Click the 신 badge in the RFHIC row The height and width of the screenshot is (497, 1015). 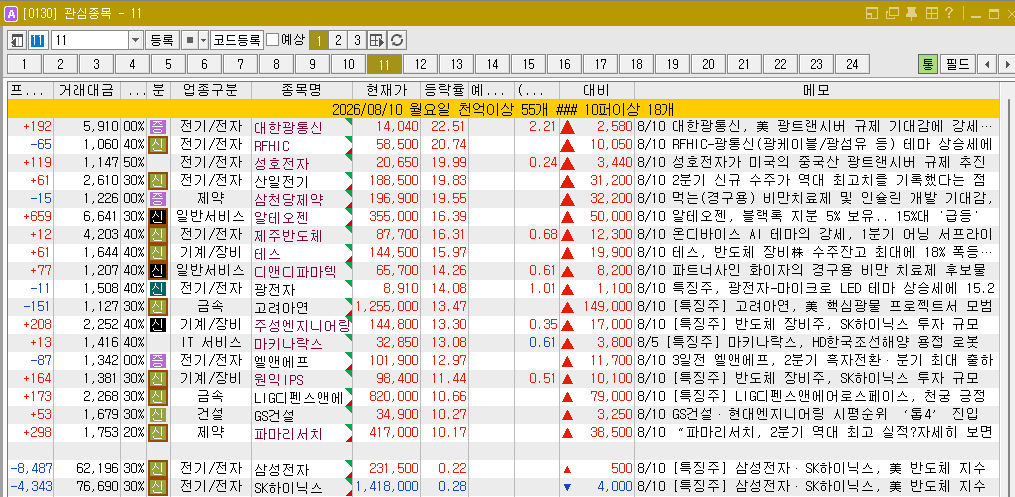point(158,145)
